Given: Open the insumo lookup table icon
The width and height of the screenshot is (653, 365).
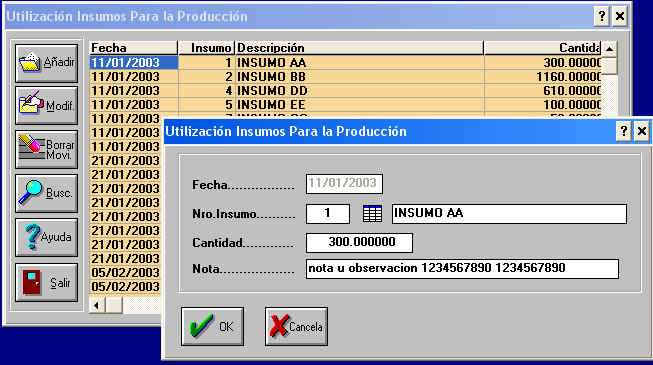Looking at the screenshot, I should pos(372,214).
